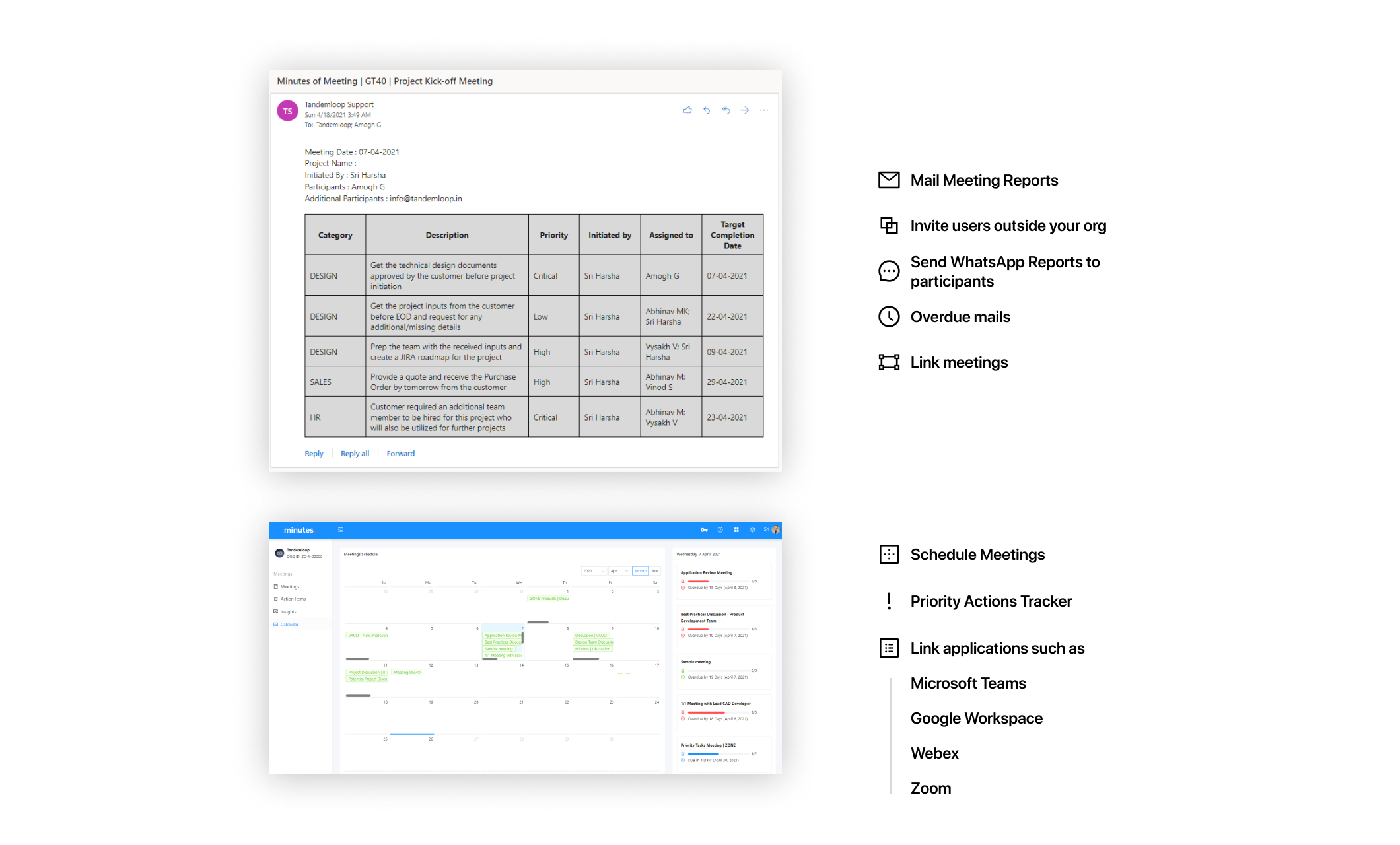
Task: Click the Application Review Meeting progress bar
Action: (717, 581)
